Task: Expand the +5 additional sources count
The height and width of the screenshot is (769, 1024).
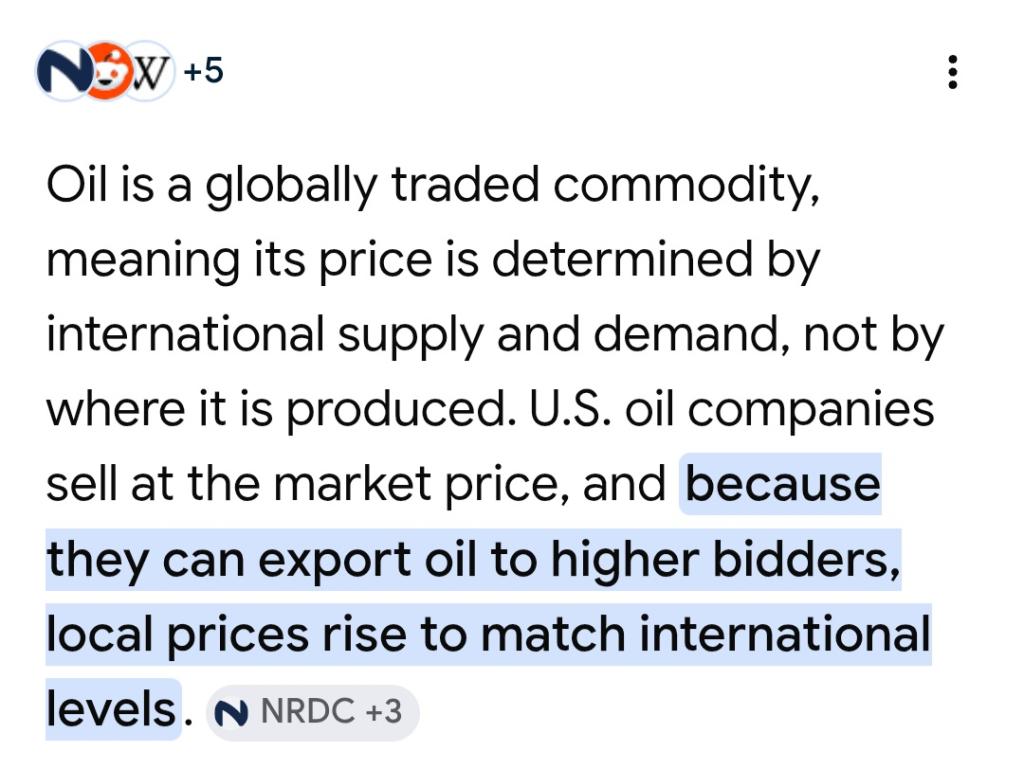Action: tap(203, 71)
